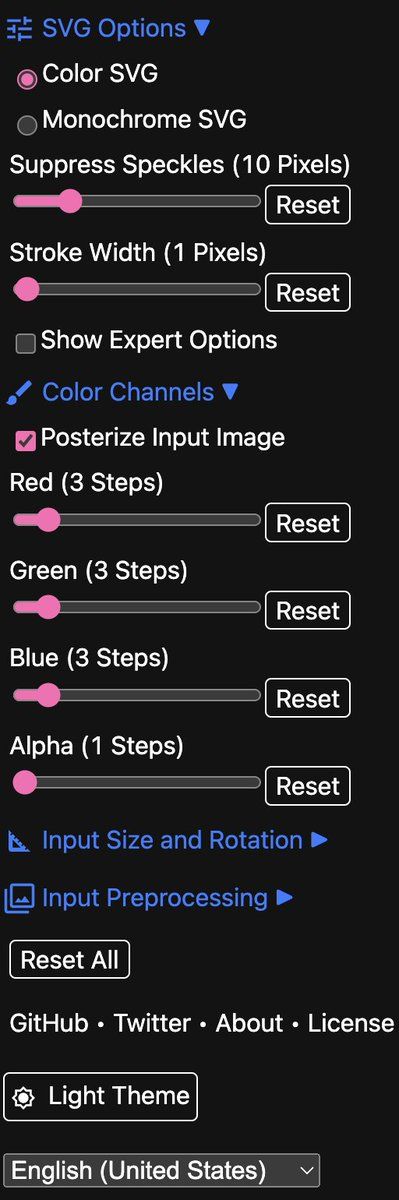Open the English (United States) language dropdown

click(x=162, y=1170)
